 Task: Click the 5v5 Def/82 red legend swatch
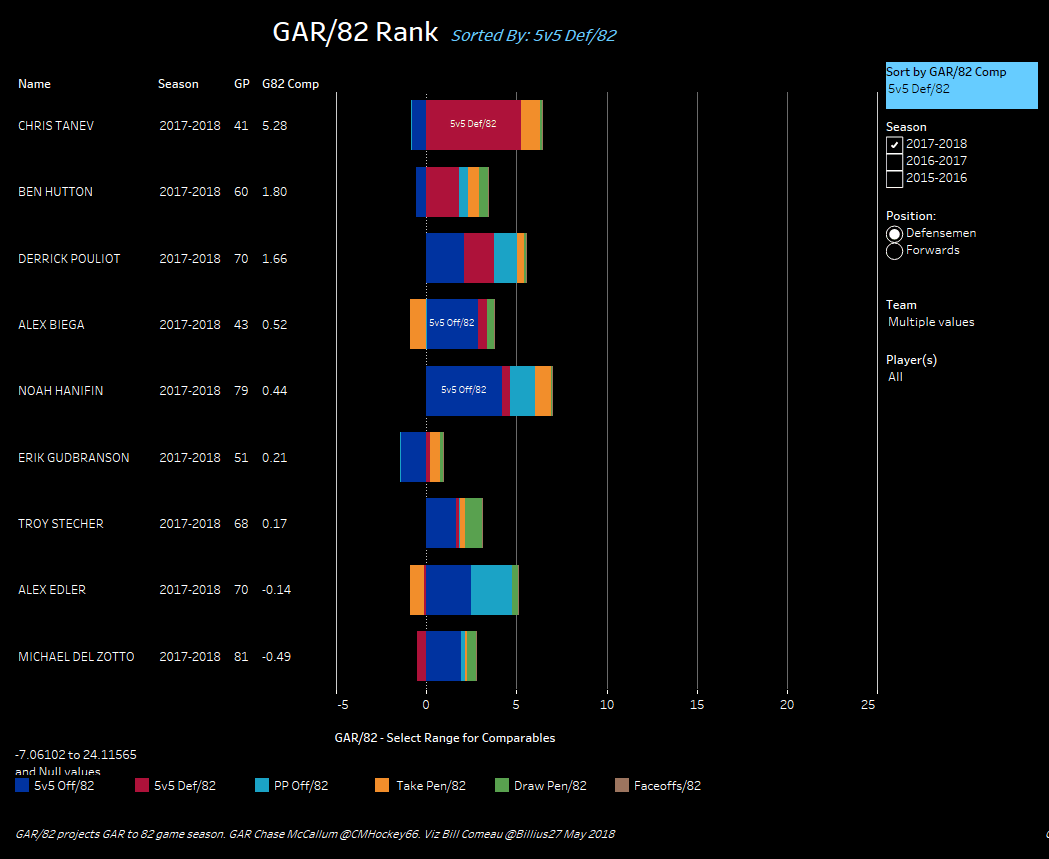click(141, 786)
